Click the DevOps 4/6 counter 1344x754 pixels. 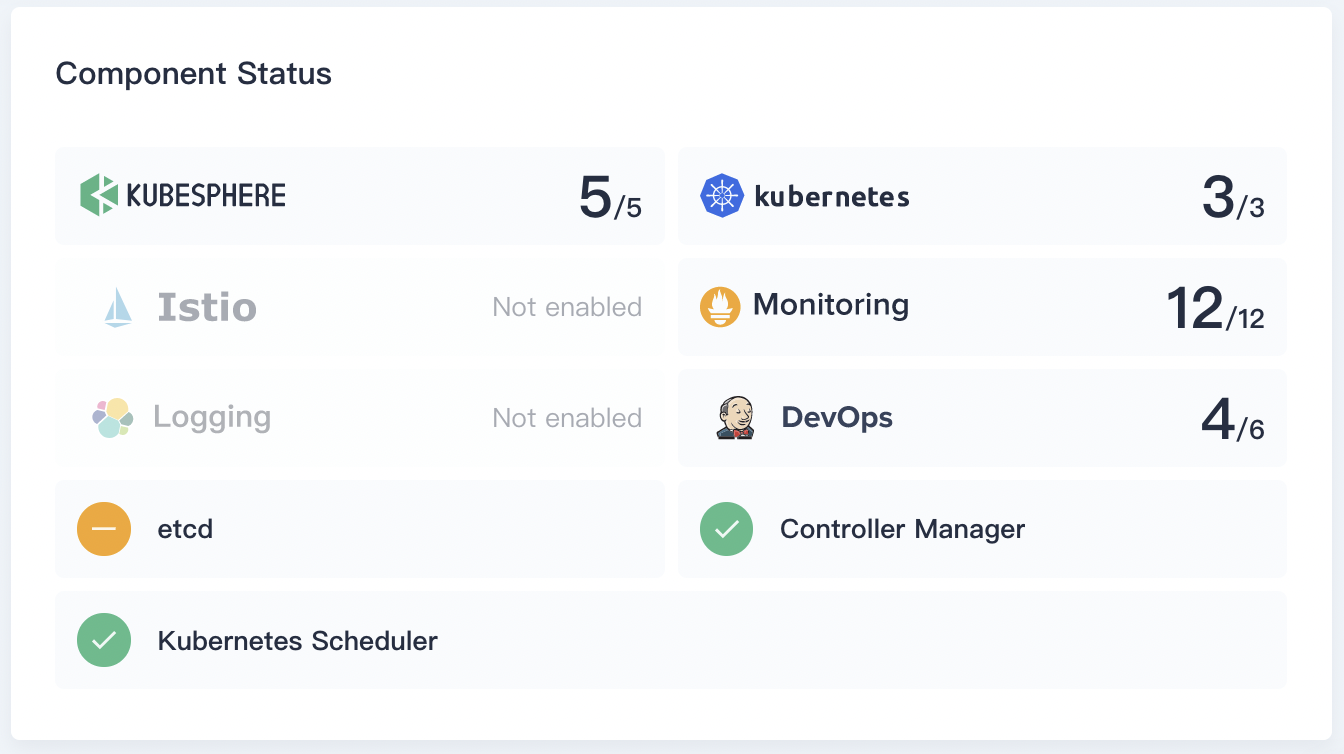pyautogui.click(x=1232, y=417)
